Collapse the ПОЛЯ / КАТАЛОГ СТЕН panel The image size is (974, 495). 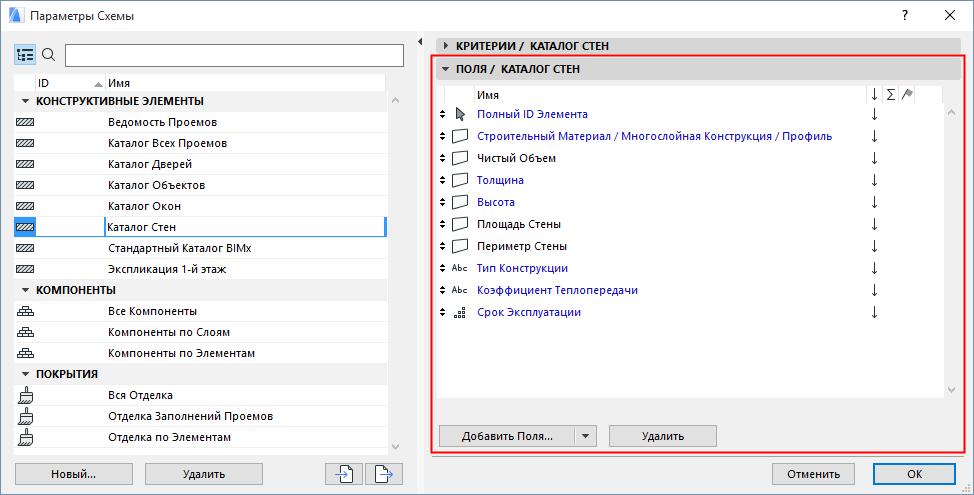446,70
